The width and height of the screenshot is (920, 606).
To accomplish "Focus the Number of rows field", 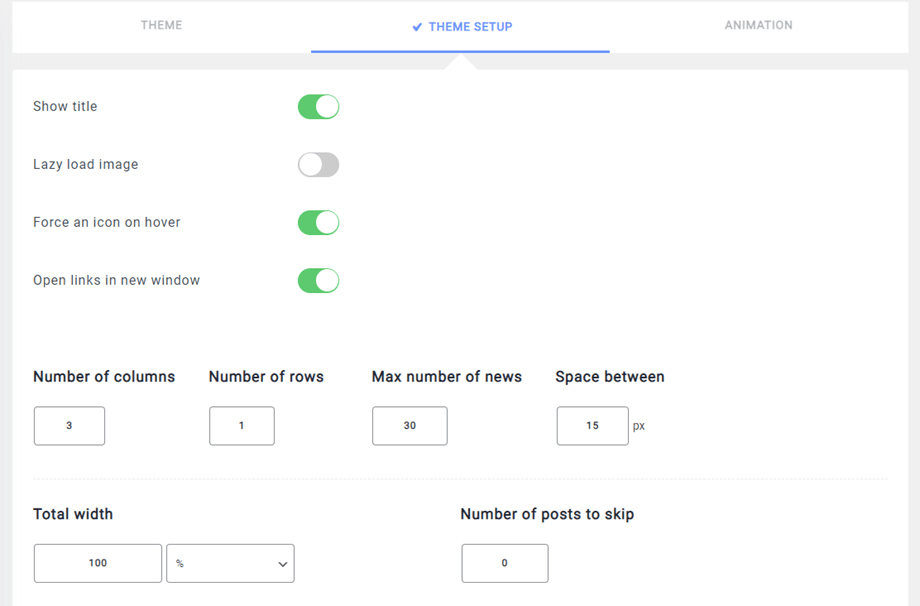I will coord(241,426).
